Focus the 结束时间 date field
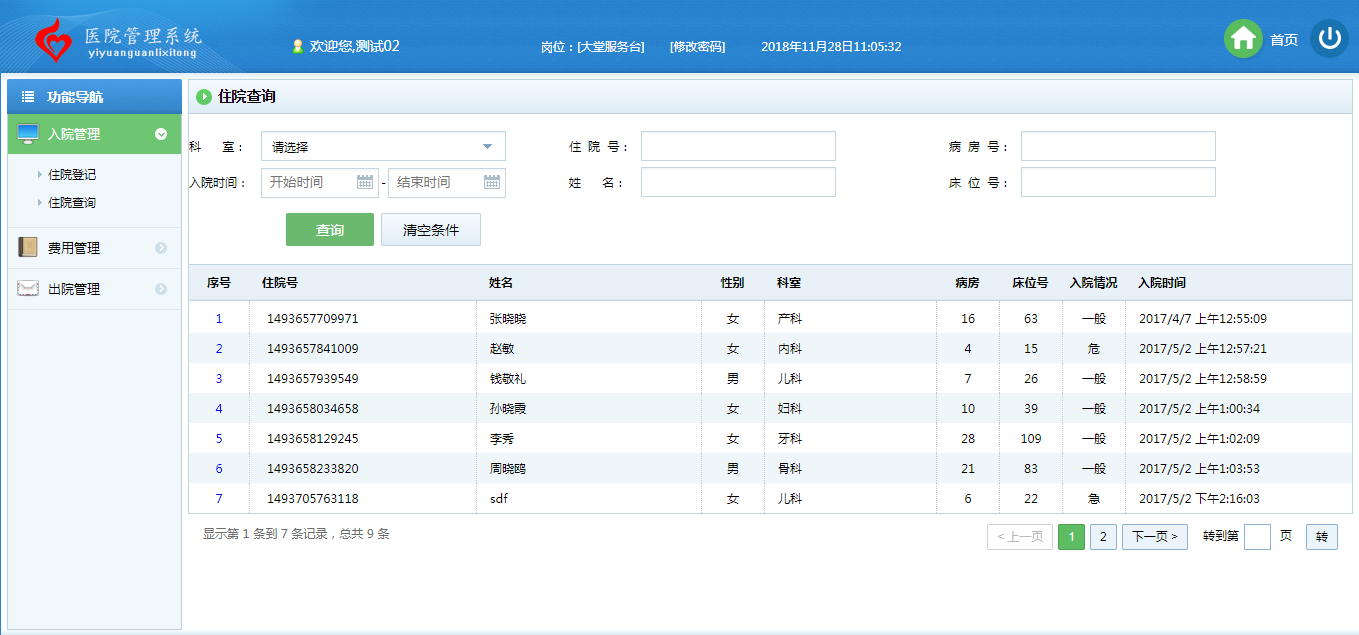 click(x=447, y=182)
